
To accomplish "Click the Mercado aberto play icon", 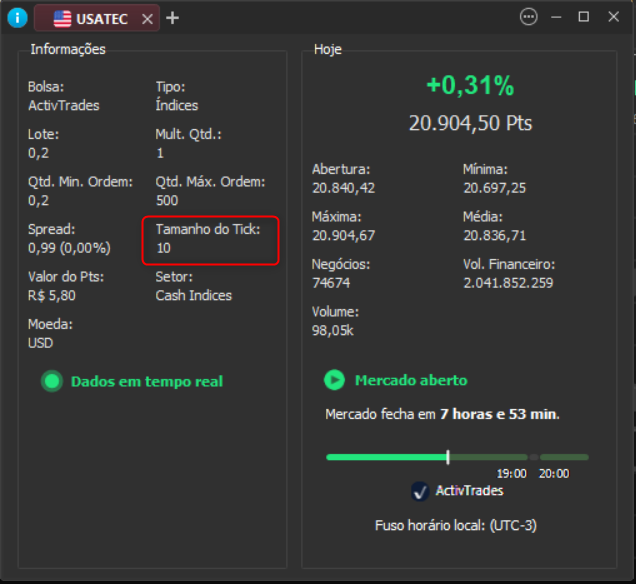I will pos(335,380).
